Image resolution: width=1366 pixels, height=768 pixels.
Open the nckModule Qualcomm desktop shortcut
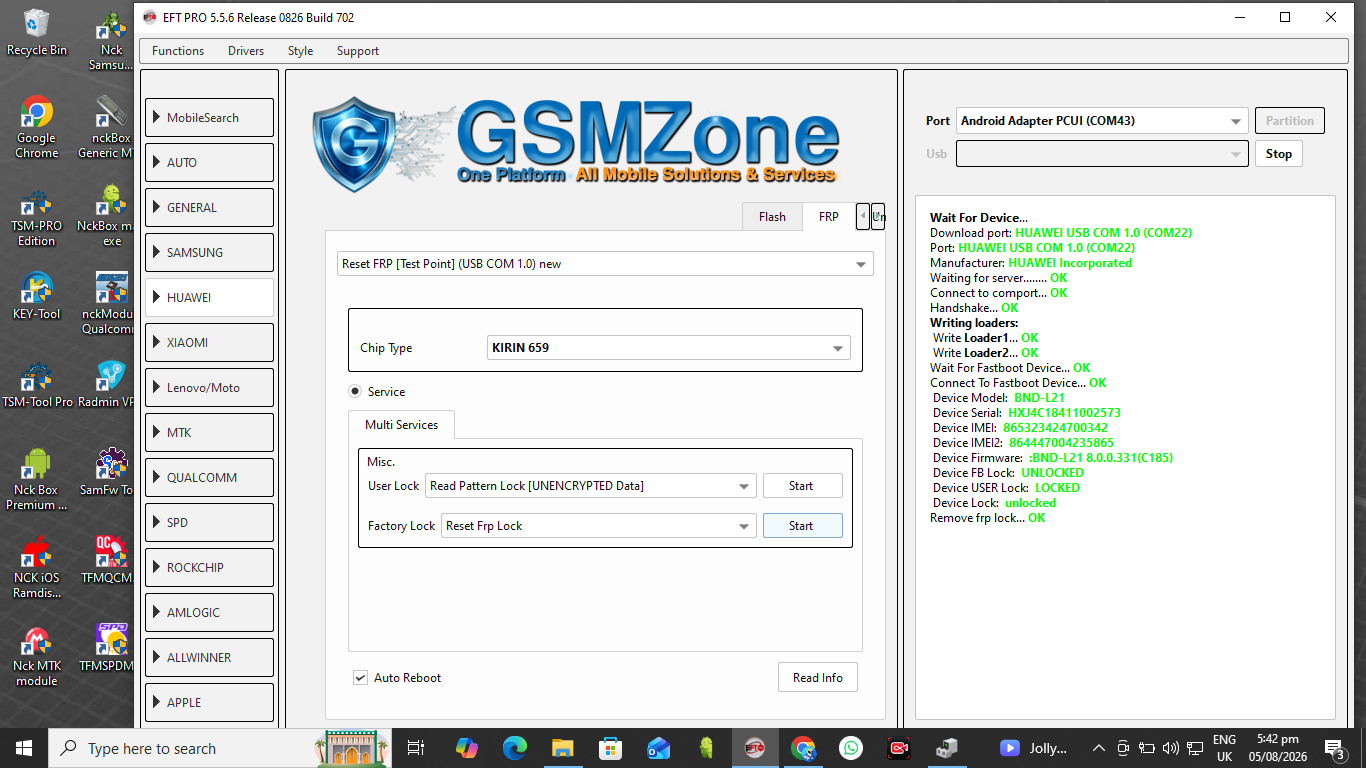coord(106,304)
